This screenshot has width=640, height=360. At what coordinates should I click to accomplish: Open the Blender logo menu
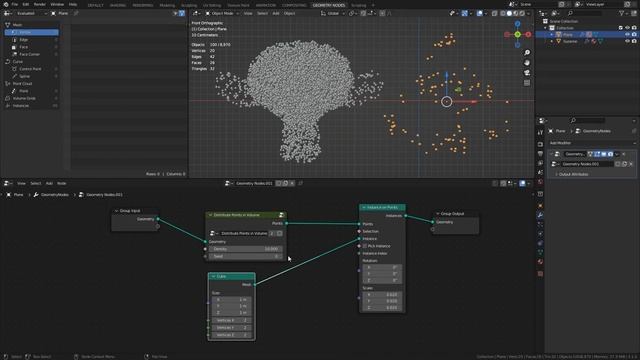click(x=6, y=4)
